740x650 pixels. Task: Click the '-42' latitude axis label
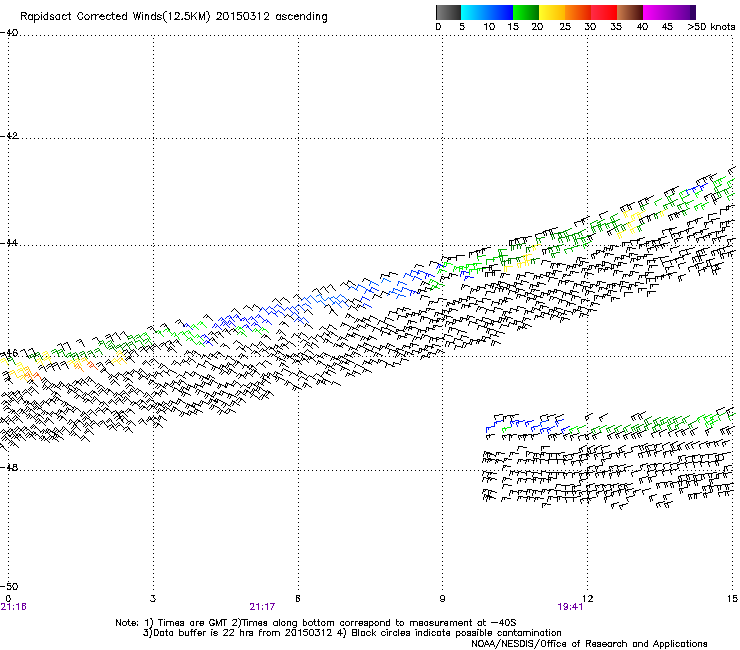(9, 136)
